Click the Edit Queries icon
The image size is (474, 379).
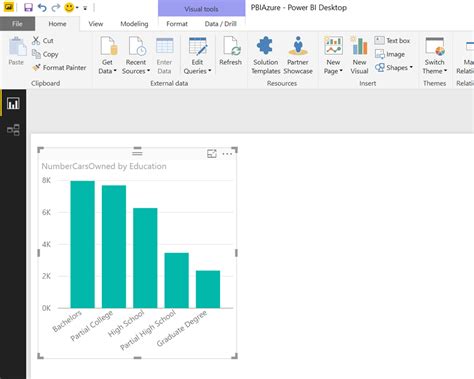point(198,46)
